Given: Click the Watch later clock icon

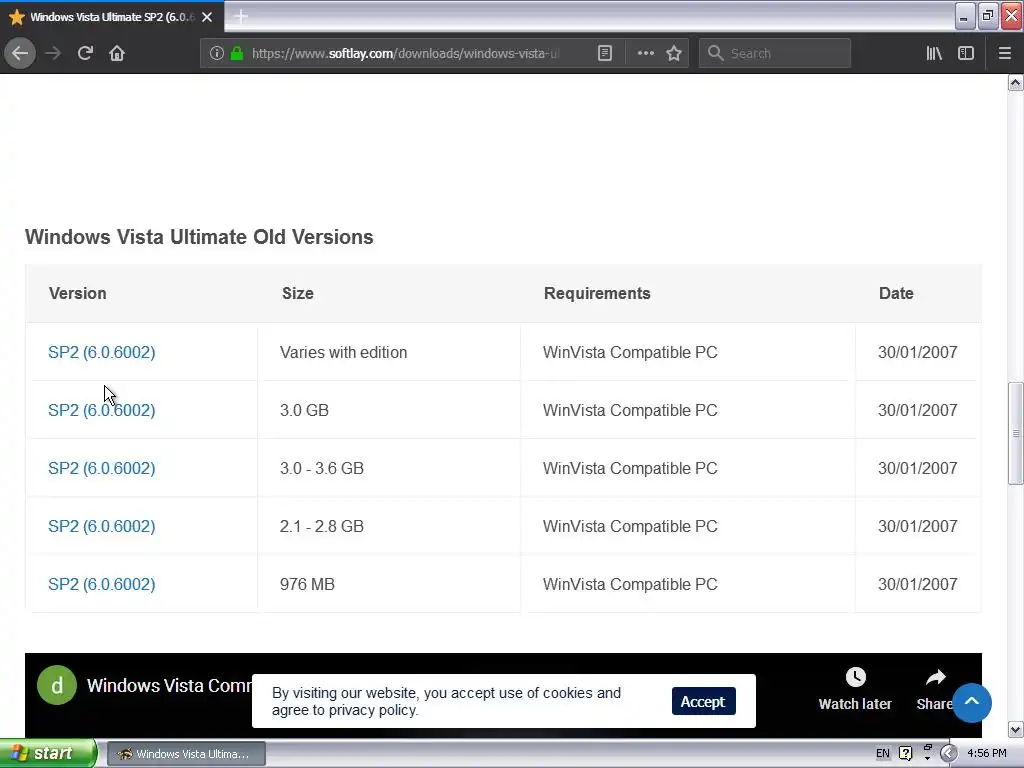Looking at the screenshot, I should [855, 677].
